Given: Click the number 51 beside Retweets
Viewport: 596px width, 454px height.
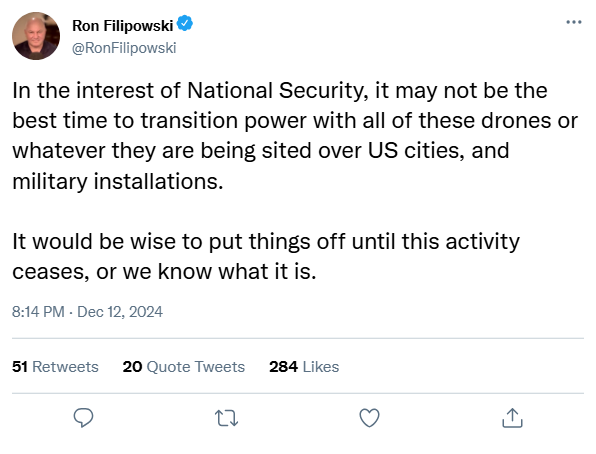Looking at the screenshot, I should 20,367.
